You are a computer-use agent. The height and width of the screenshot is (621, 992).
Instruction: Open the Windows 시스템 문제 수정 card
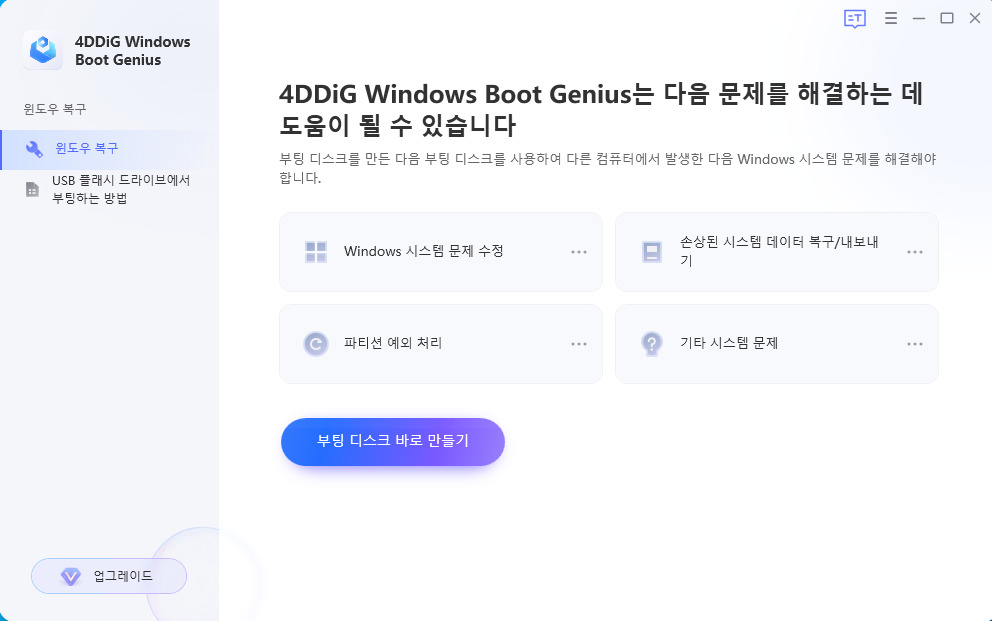[x=441, y=251]
